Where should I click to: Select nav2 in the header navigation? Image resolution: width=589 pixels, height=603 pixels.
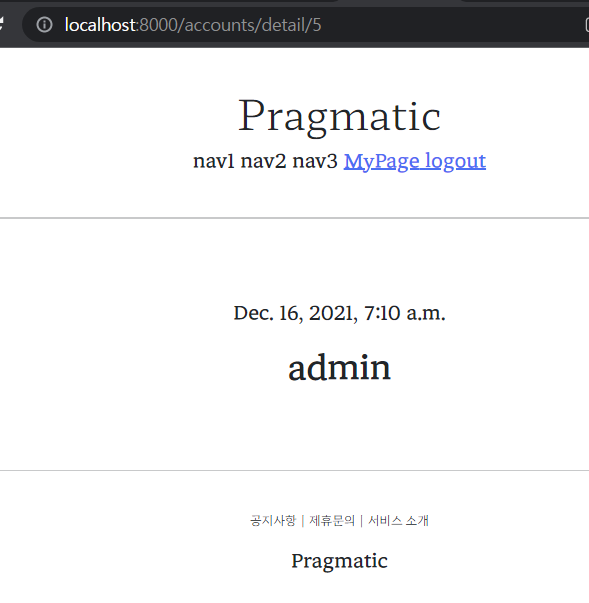pos(263,161)
